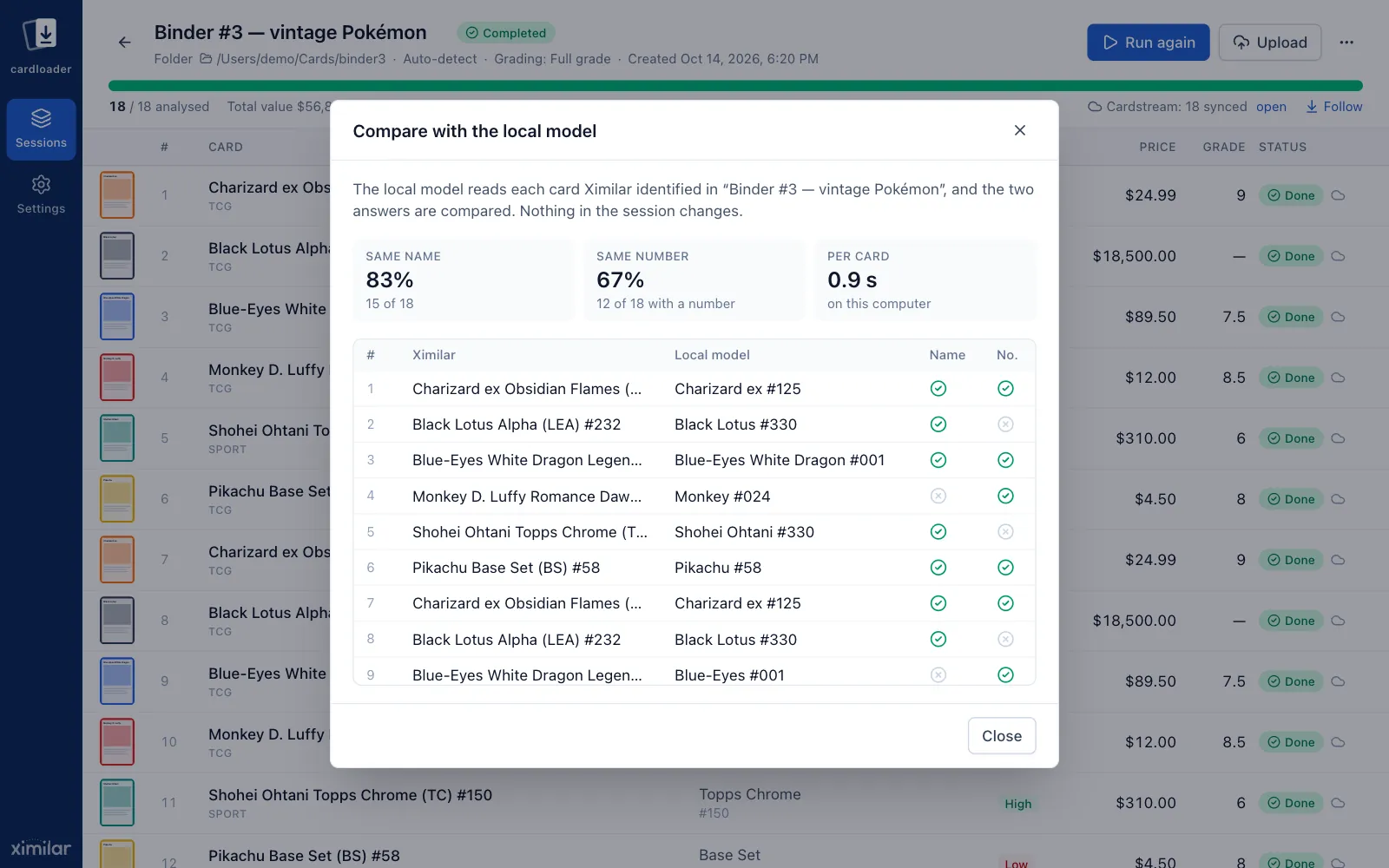Click the Run again button
Image resolution: width=1389 pixels, height=868 pixels.
(x=1149, y=43)
